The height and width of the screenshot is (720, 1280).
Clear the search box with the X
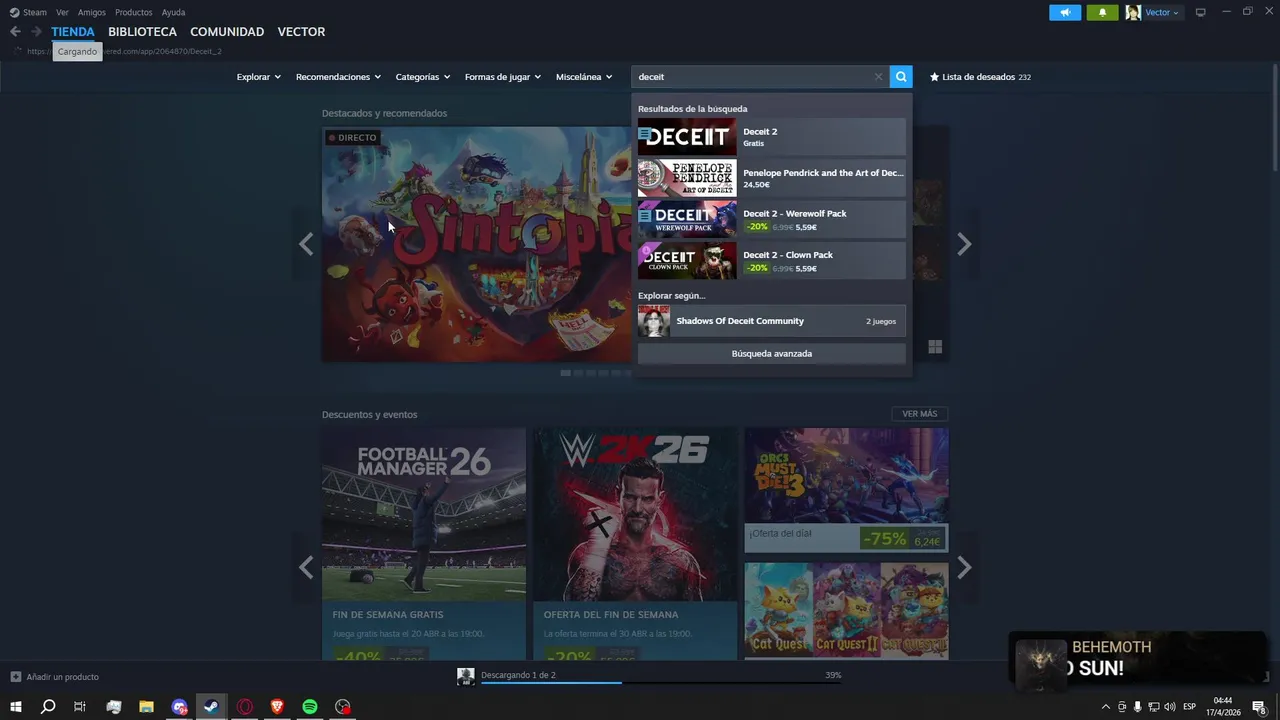(x=879, y=77)
